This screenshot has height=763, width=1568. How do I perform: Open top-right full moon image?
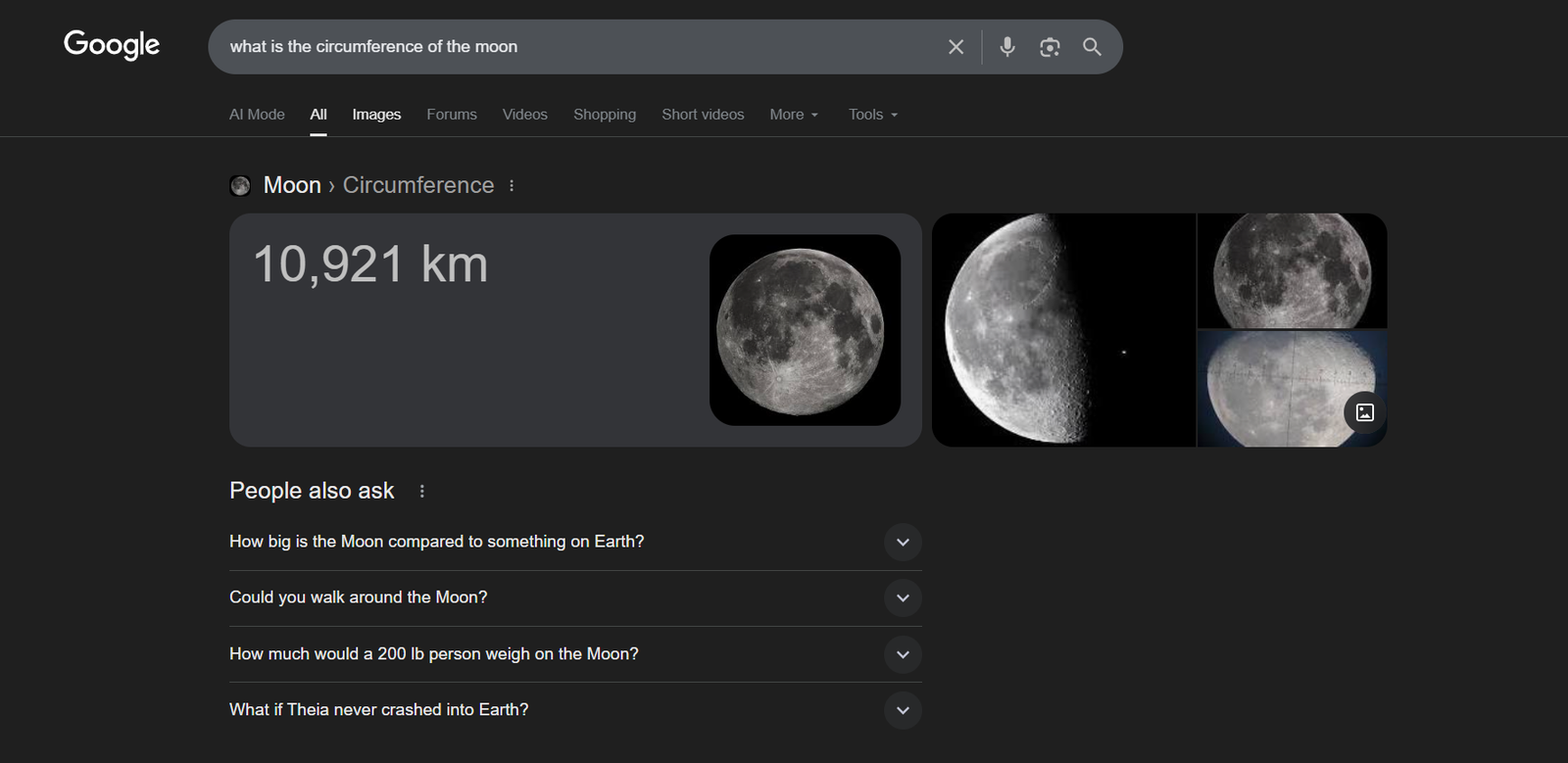pyautogui.click(x=1293, y=270)
